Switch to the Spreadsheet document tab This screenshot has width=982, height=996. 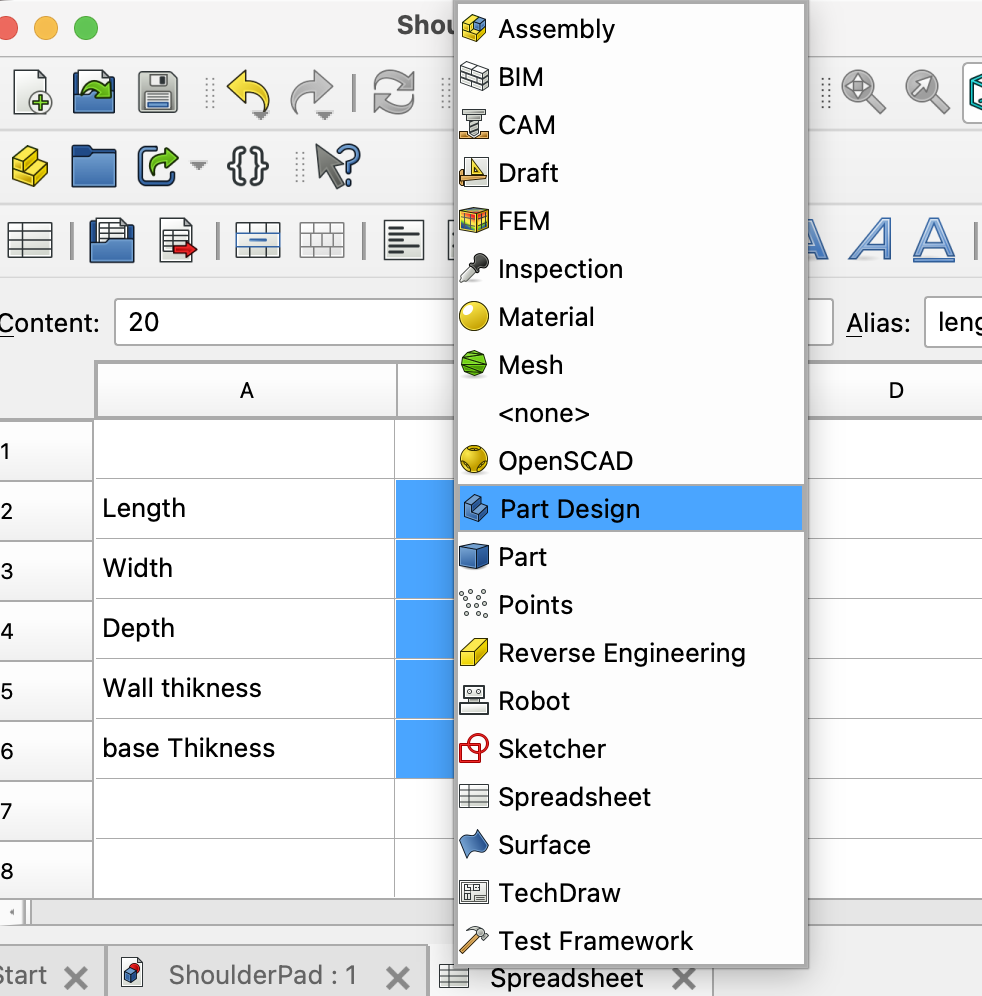[567, 978]
